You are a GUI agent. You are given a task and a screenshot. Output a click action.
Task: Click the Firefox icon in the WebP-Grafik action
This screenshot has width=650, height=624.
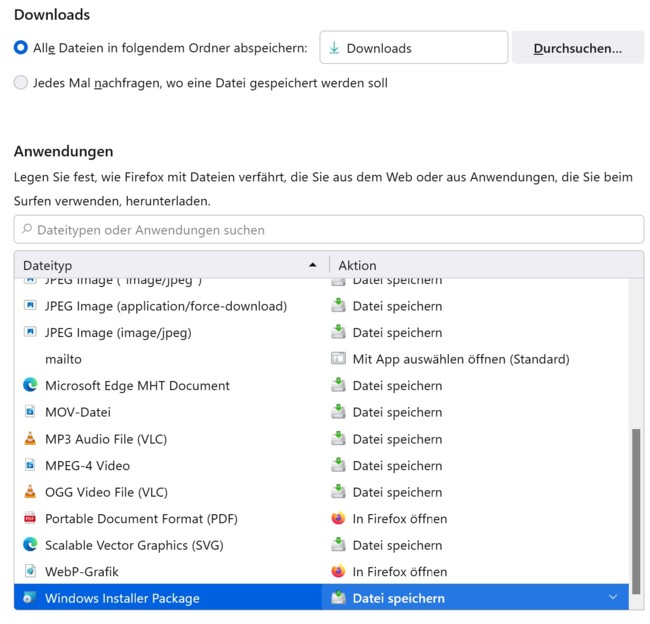pyautogui.click(x=338, y=571)
